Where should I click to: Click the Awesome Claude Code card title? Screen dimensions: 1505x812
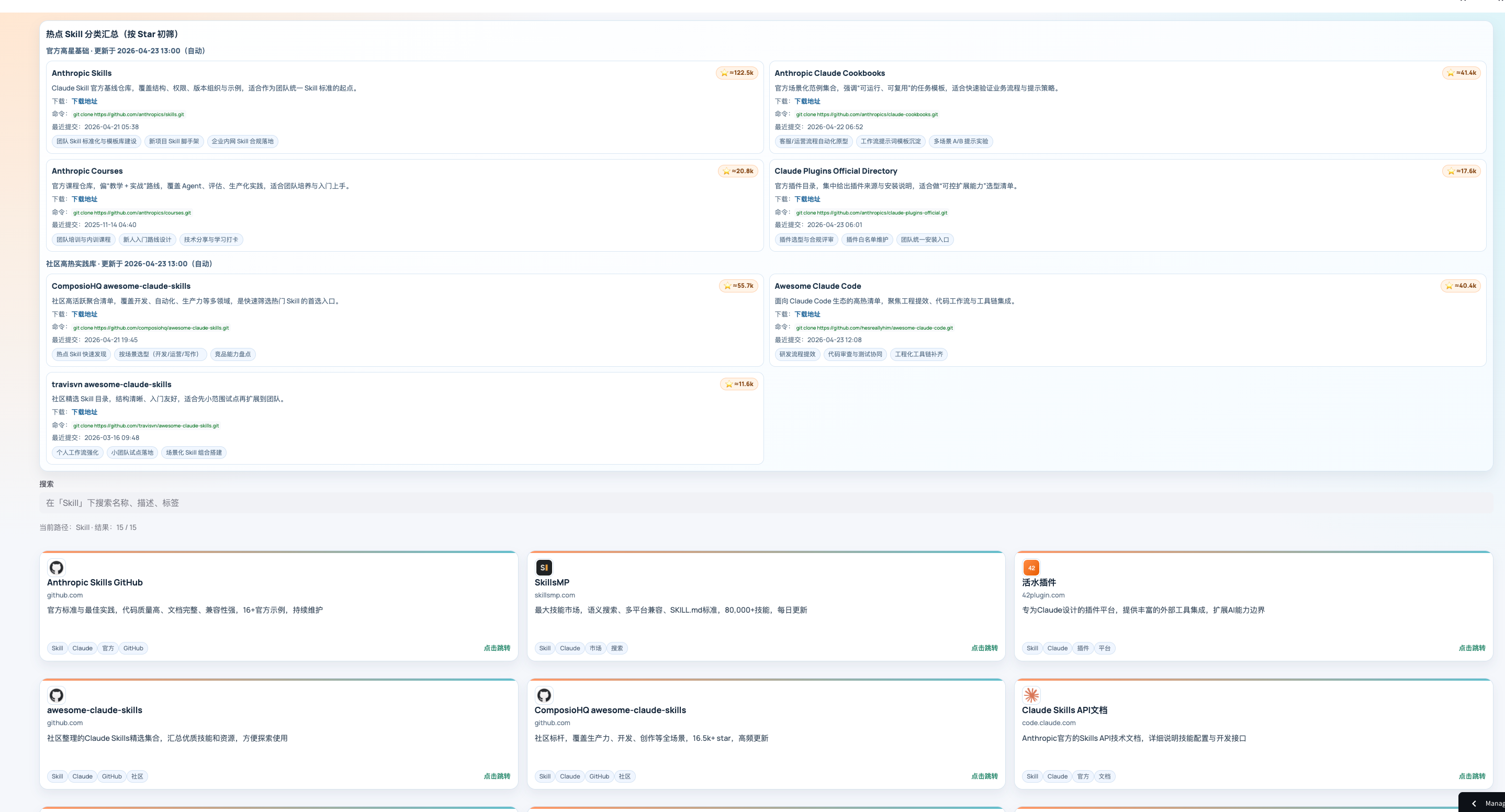817,286
